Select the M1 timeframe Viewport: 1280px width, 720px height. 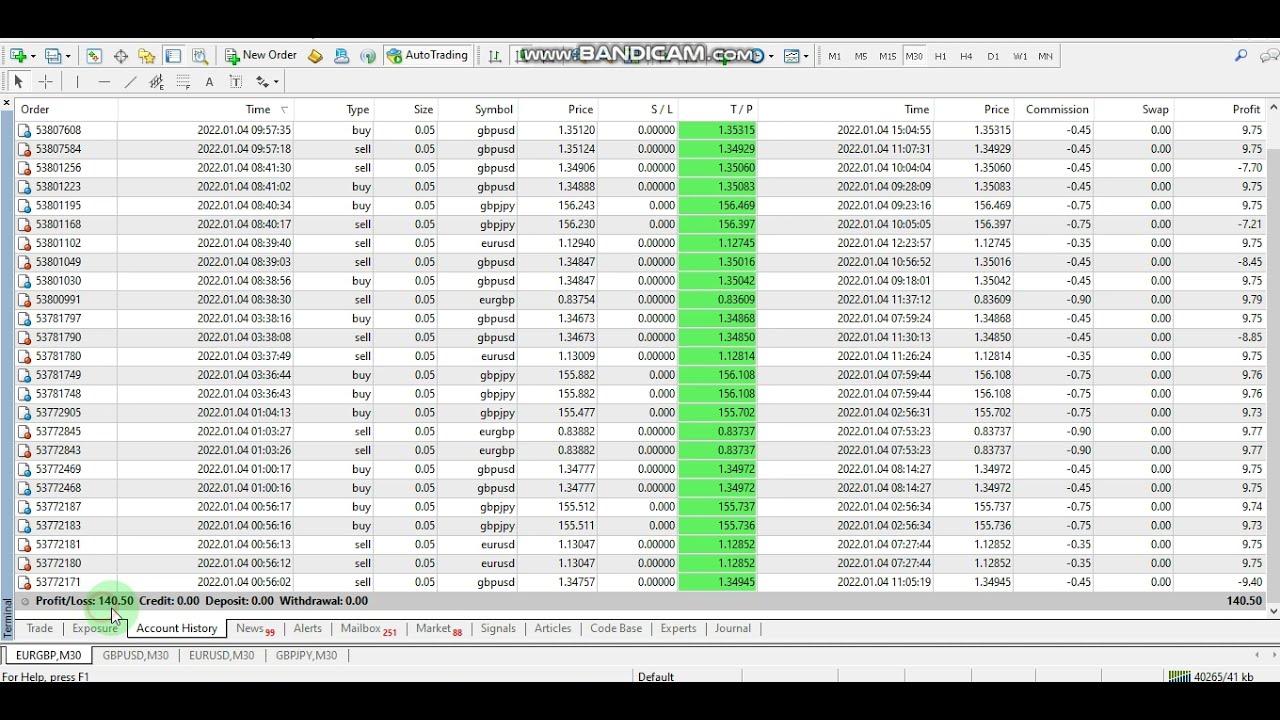click(835, 57)
